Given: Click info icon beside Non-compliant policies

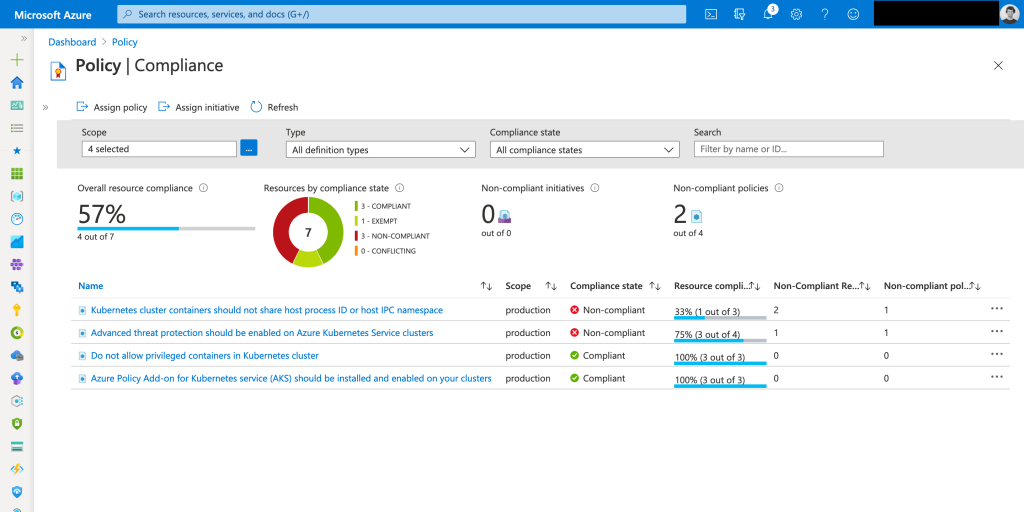Looking at the screenshot, I should [x=778, y=188].
